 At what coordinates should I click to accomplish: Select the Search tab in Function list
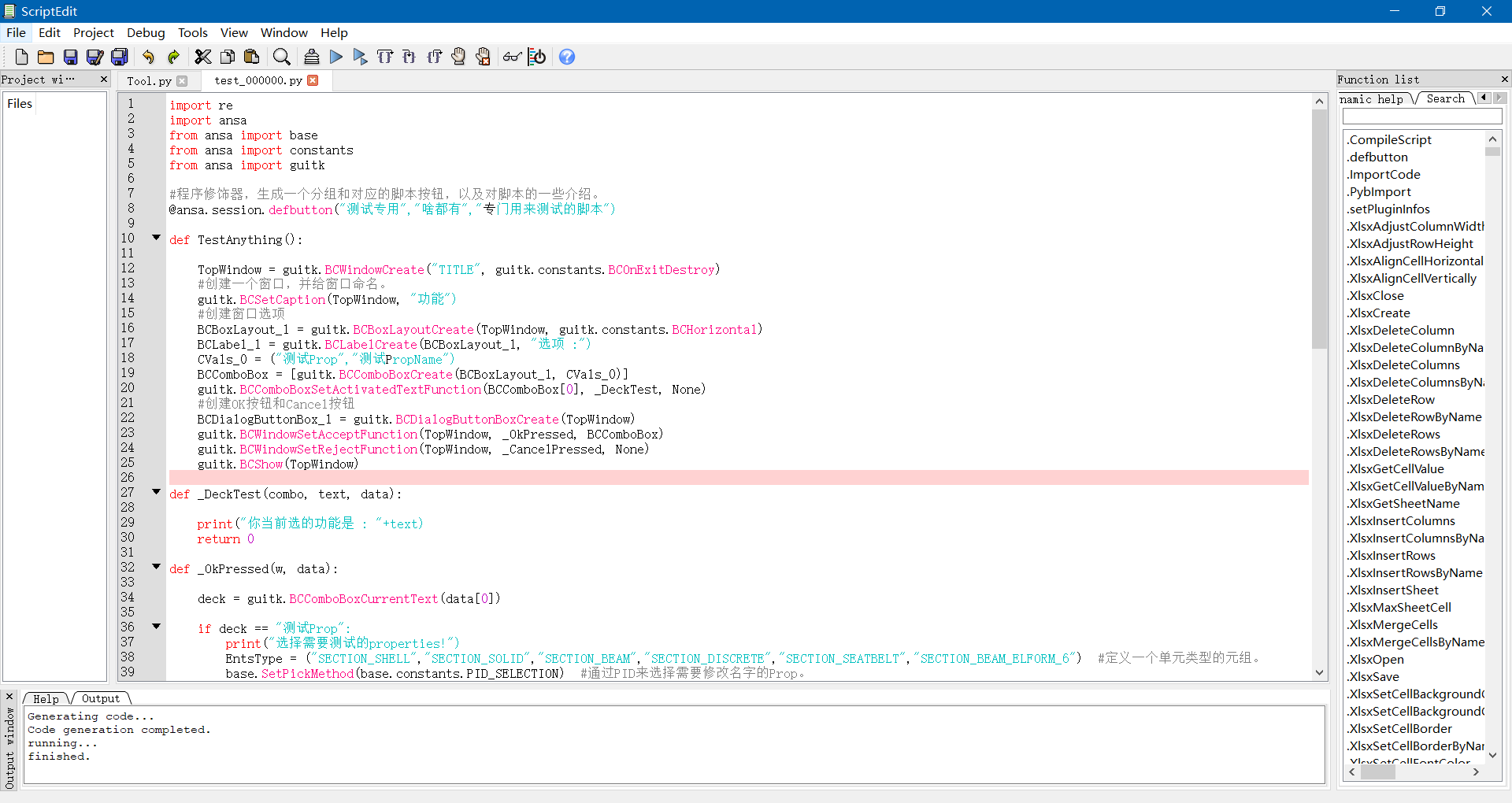click(1445, 98)
